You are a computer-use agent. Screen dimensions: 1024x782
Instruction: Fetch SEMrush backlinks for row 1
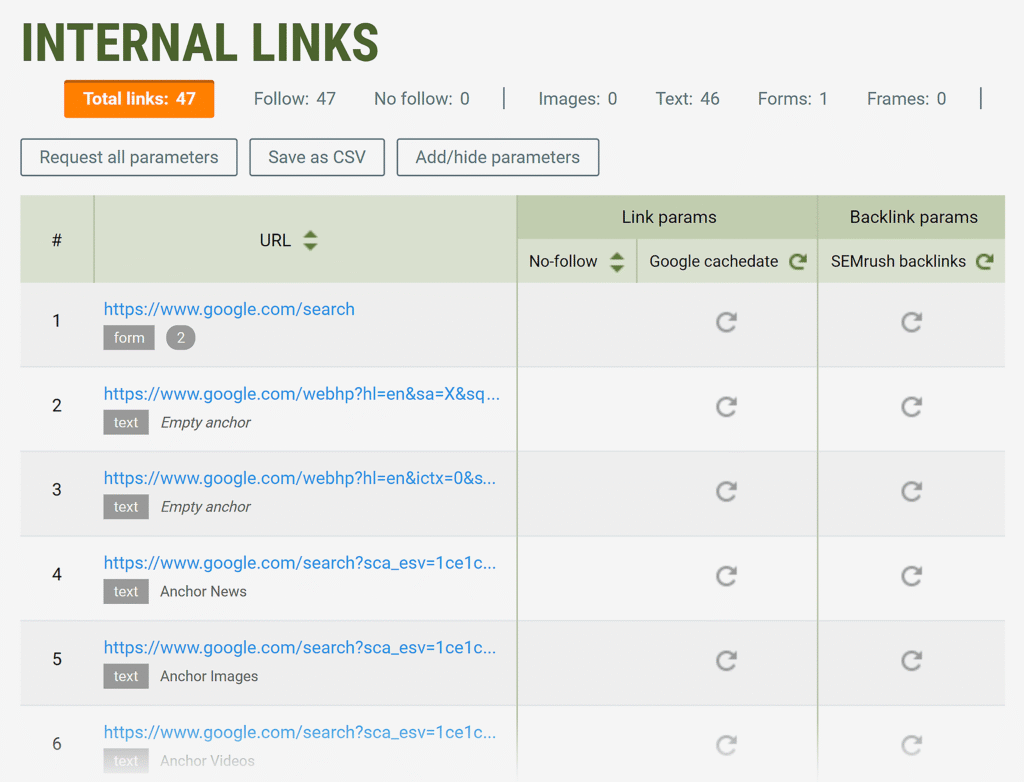click(x=911, y=322)
